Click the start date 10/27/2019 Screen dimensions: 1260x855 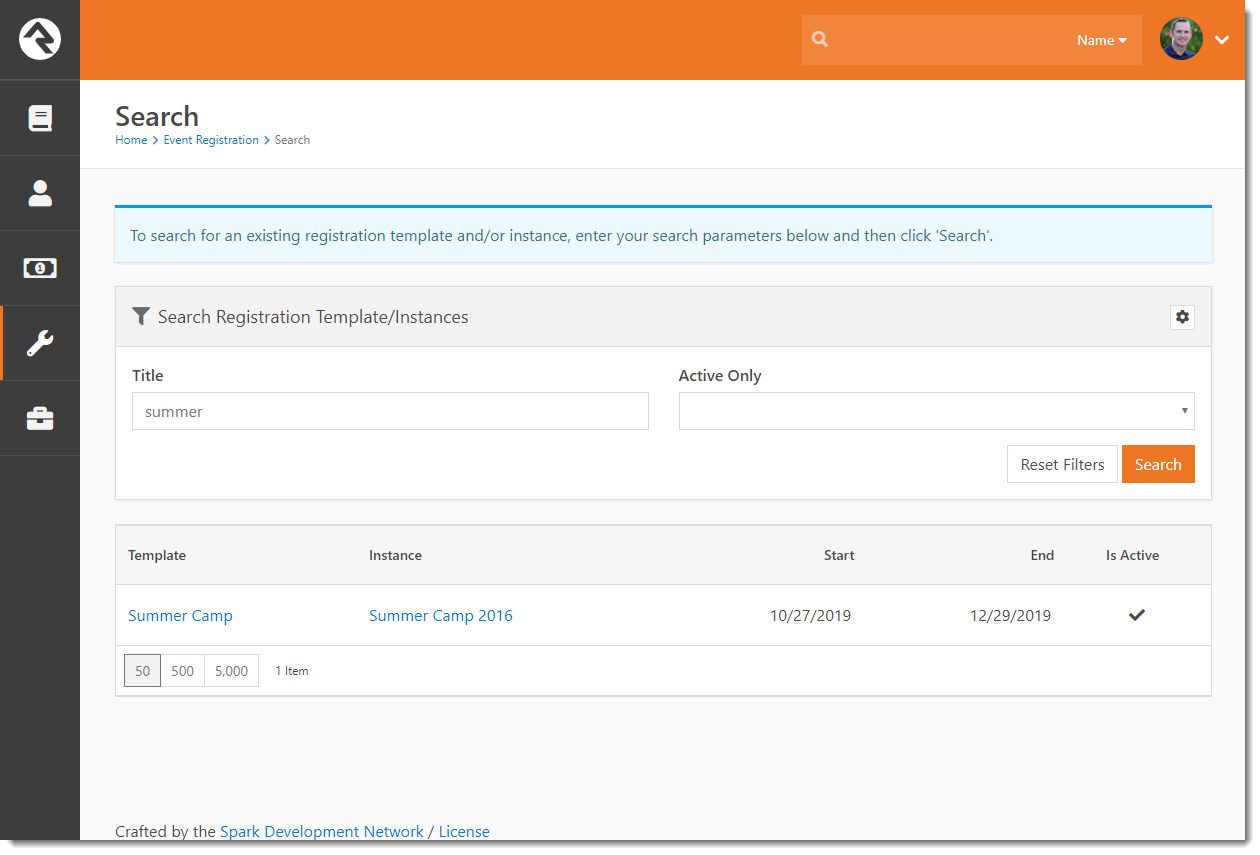tap(810, 616)
